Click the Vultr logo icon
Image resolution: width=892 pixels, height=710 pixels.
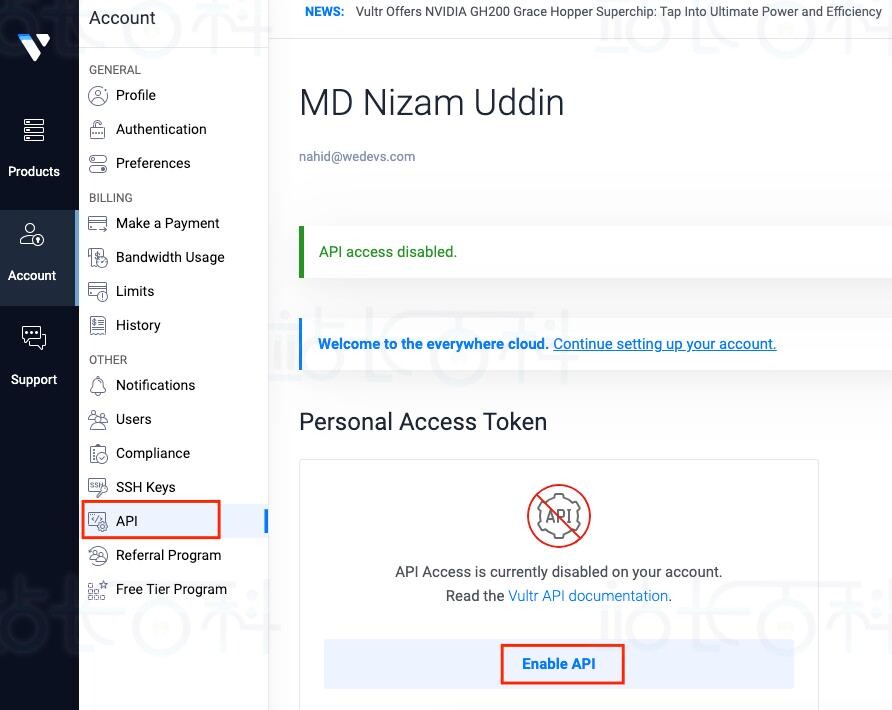point(34,46)
